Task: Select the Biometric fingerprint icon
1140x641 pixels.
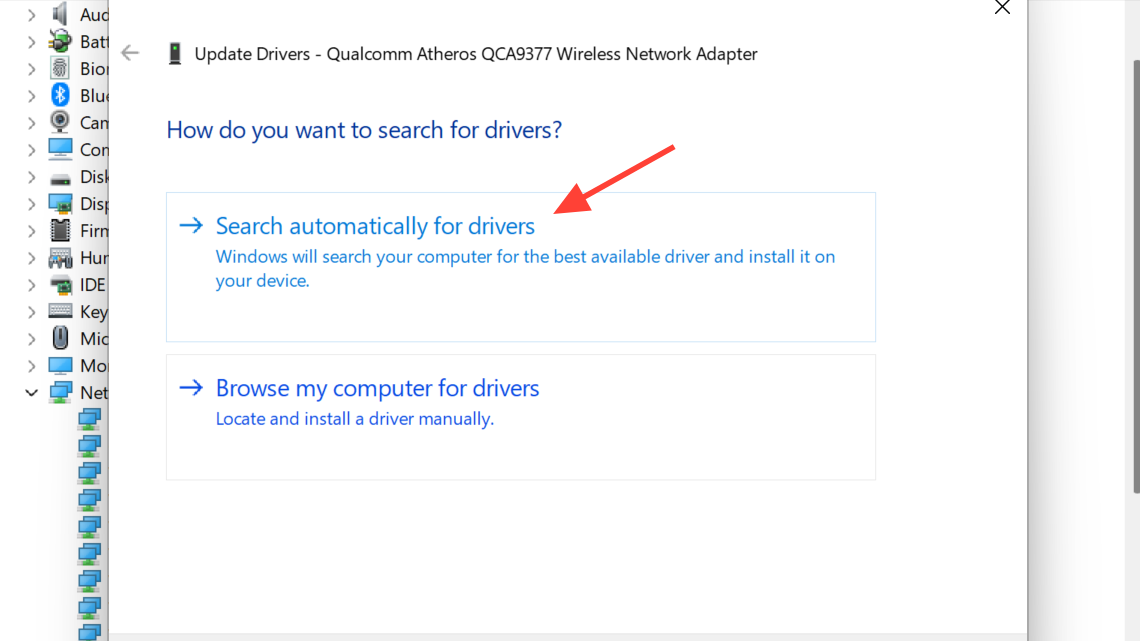Action: [60, 68]
